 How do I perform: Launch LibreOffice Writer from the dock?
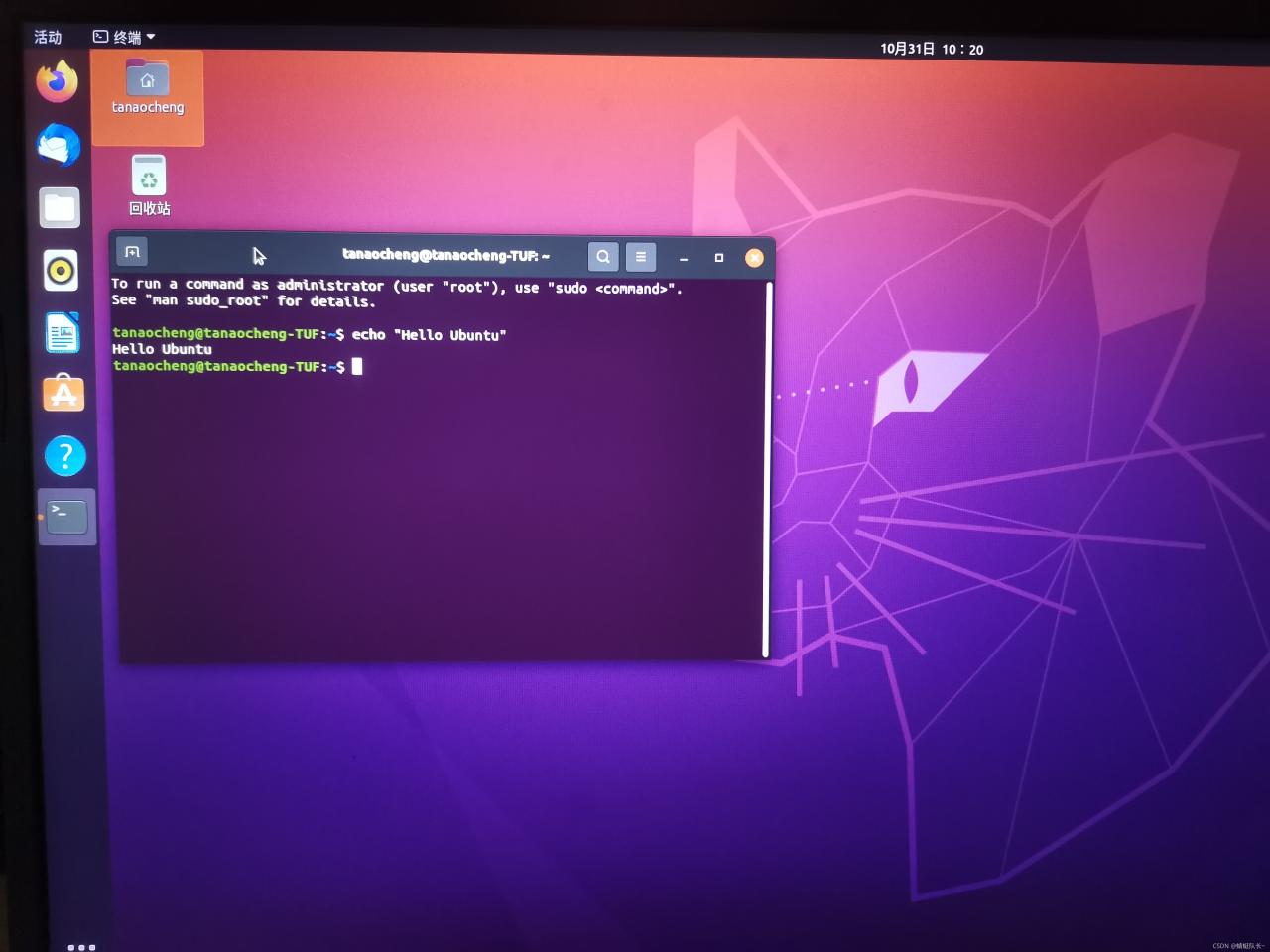pyautogui.click(x=63, y=332)
